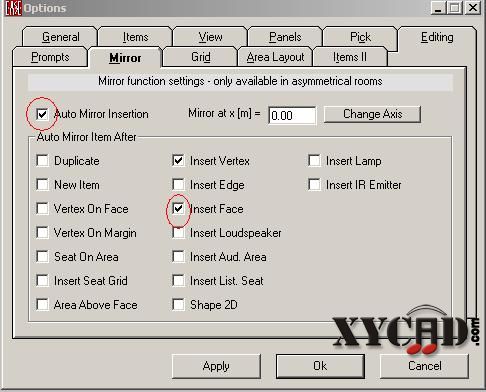Cancel the Options dialog
The width and height of the screenshot is (486, 392).
pyautogui.click(x=424, y=366)
